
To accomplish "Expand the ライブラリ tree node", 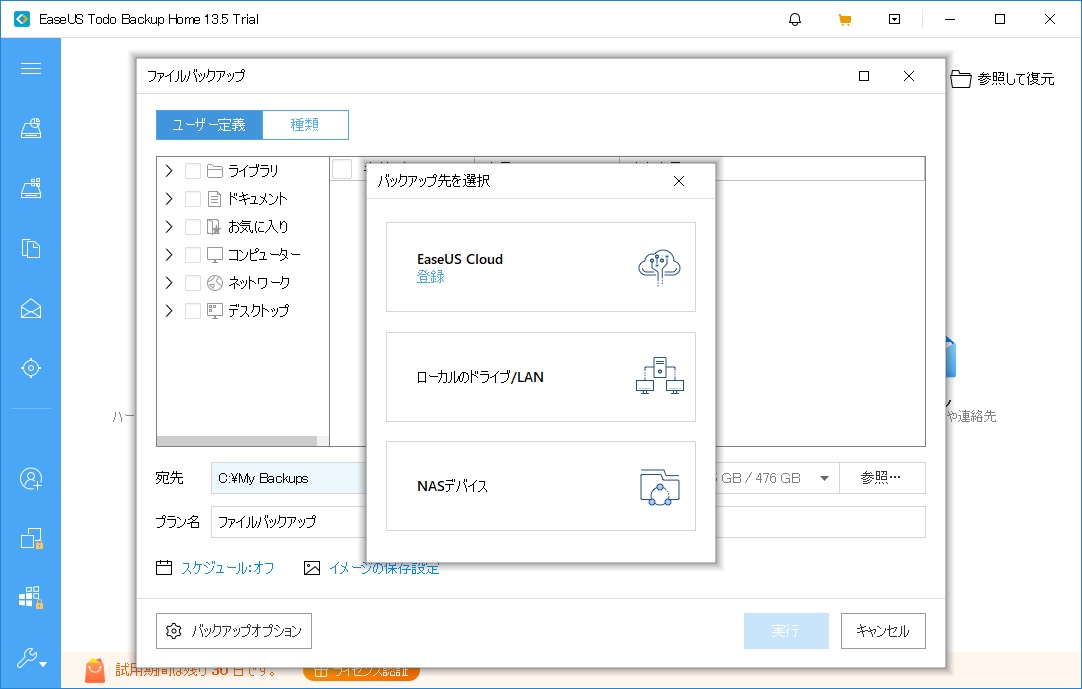I will 169,171.
